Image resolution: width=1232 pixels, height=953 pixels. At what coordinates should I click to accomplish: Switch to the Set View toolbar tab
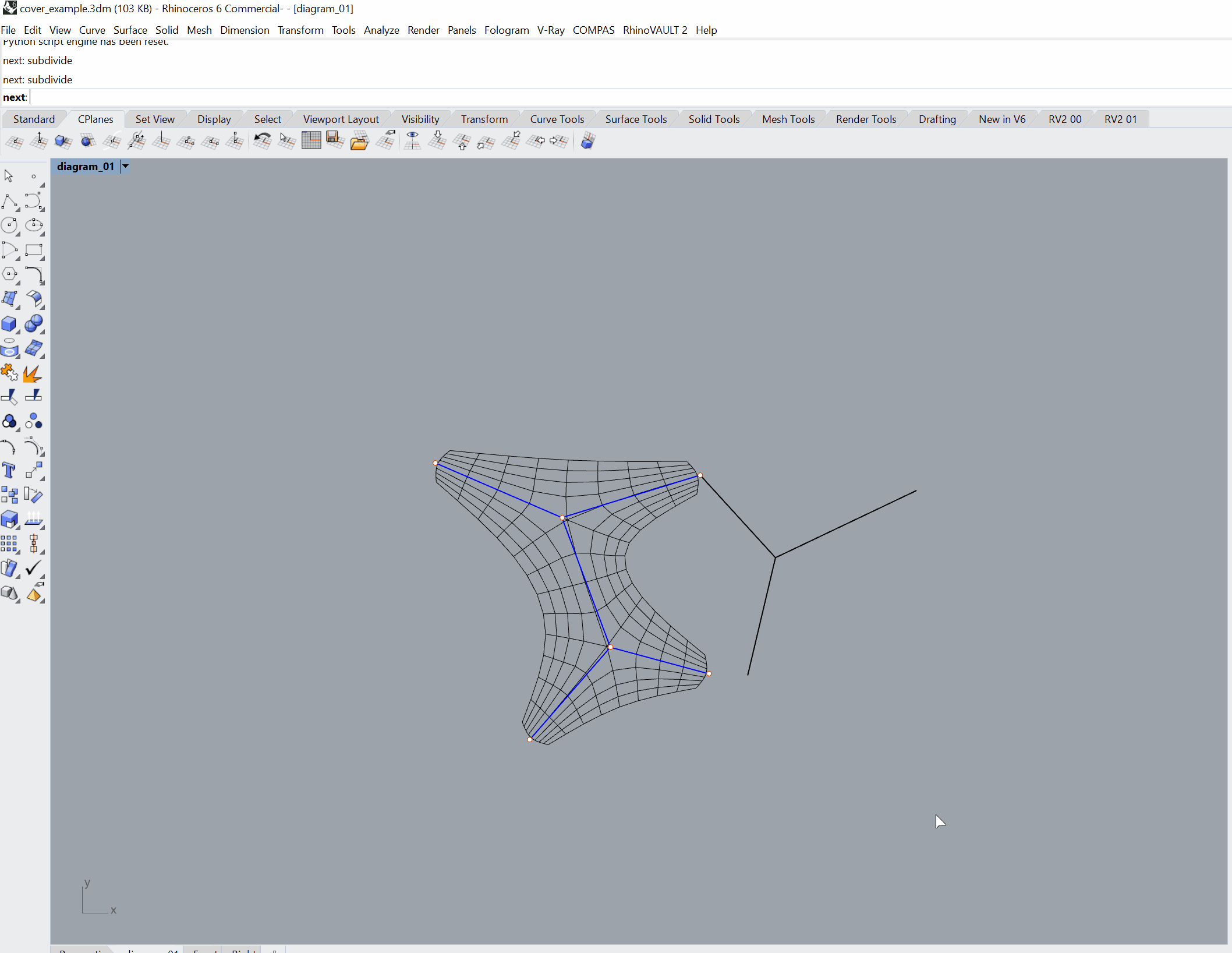pyautogui.click(x=155, y=119)
